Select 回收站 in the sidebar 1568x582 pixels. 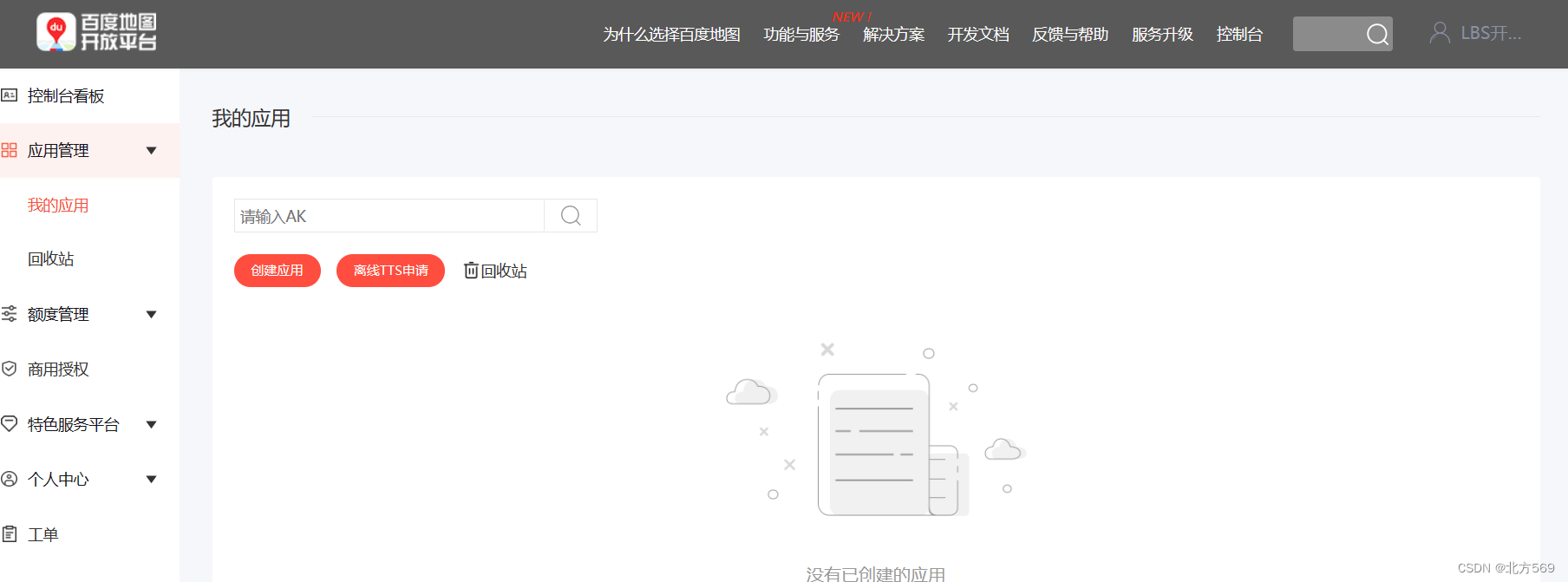[x=50, y=258]
